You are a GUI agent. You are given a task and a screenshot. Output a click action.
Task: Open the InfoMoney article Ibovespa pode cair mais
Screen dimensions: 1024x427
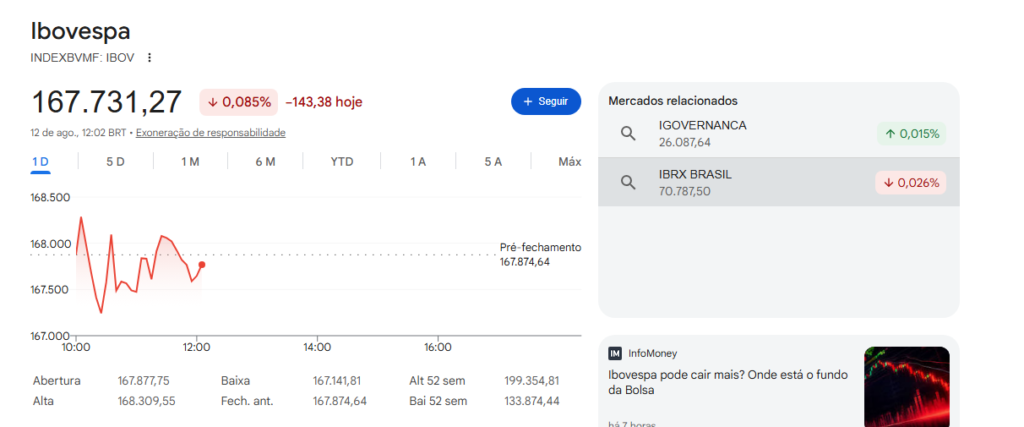[x=728, y=383]
